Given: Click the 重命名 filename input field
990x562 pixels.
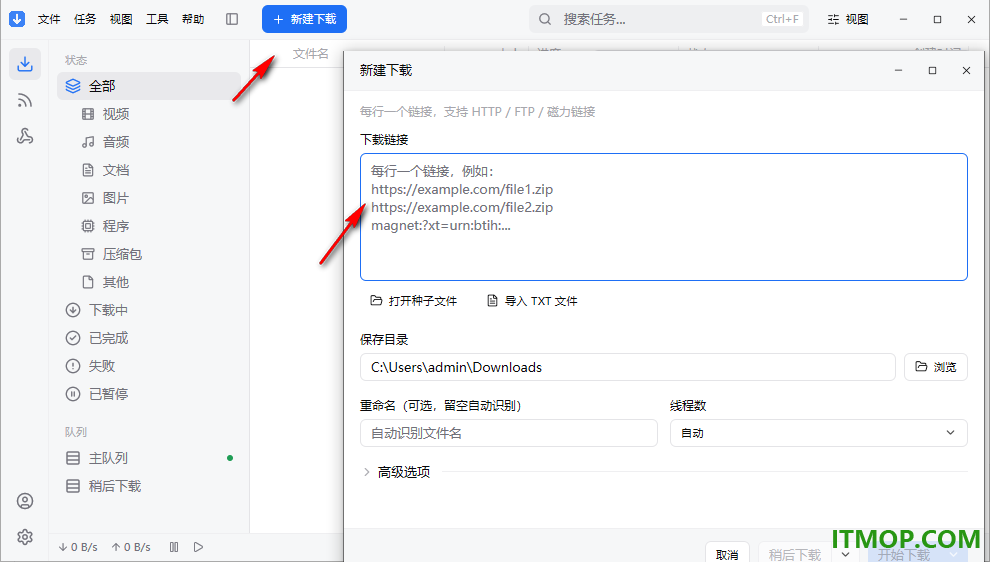Looking at the screenshot, I should click(x=509, y=433).
